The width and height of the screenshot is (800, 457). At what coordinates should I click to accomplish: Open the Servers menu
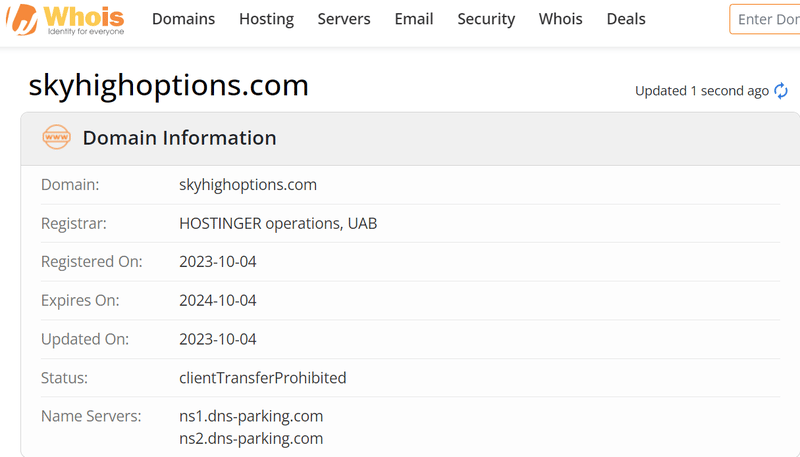coord(344,19)
